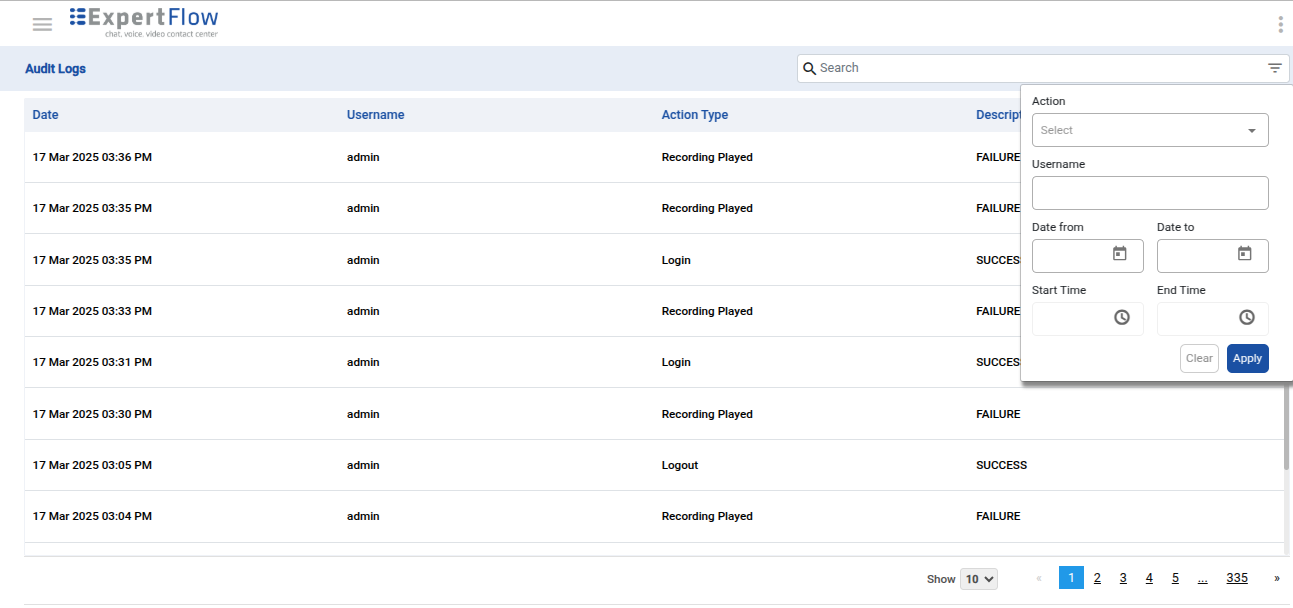Viewport: 1293px width, 608px height.
Task: Expand the Action select dropdown
Action: [x=1150, y=130]
